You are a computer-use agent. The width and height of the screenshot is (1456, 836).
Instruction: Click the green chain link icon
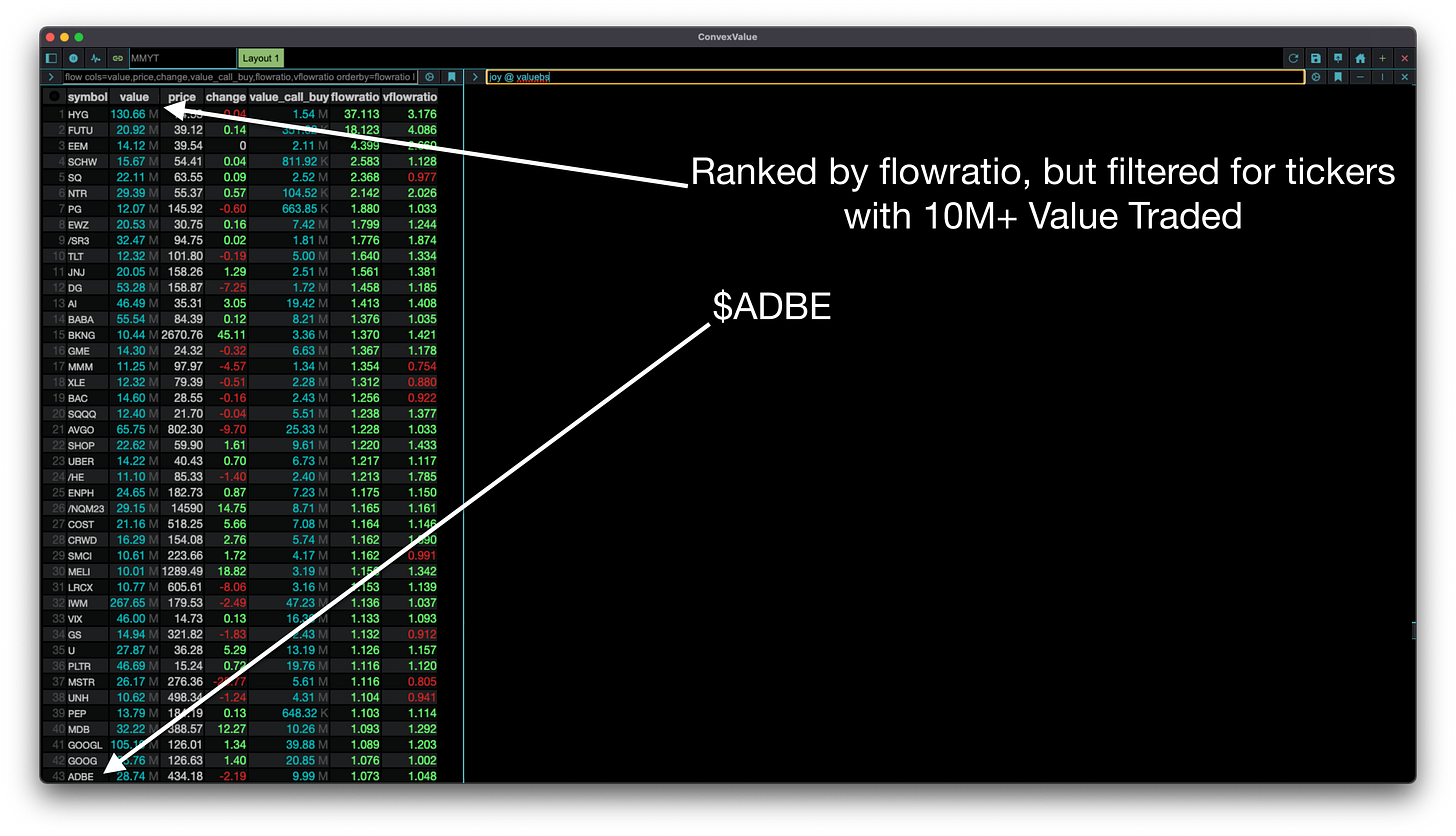coord(118,59)
